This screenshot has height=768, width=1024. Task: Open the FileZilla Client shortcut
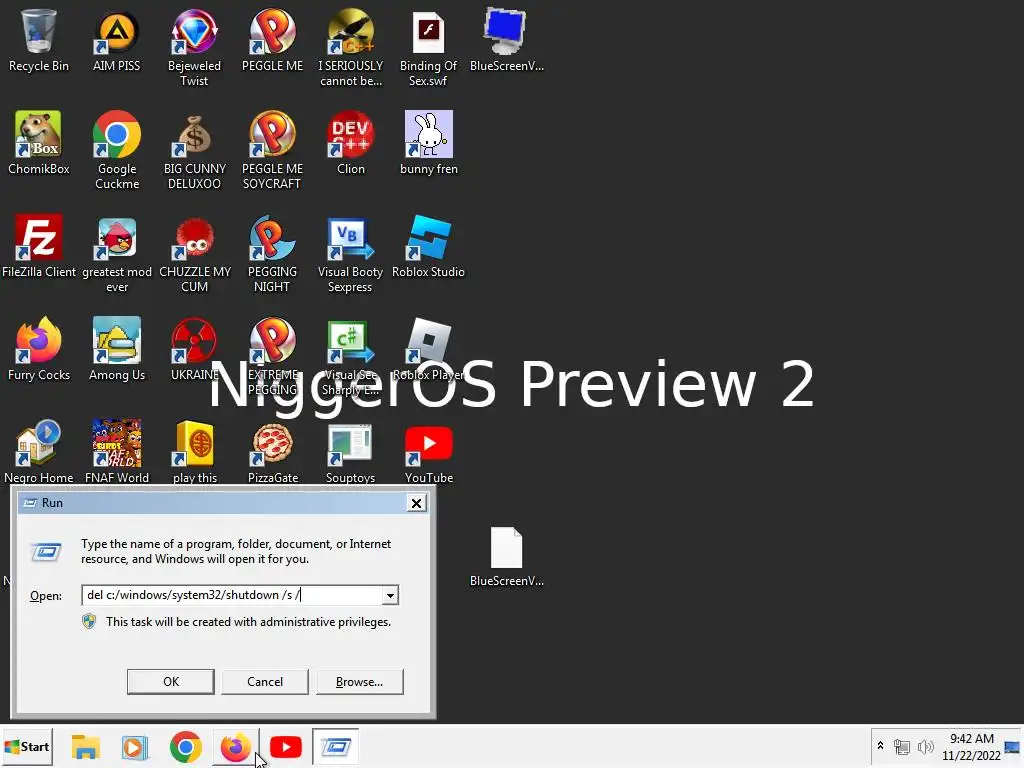tap(39, 246)
